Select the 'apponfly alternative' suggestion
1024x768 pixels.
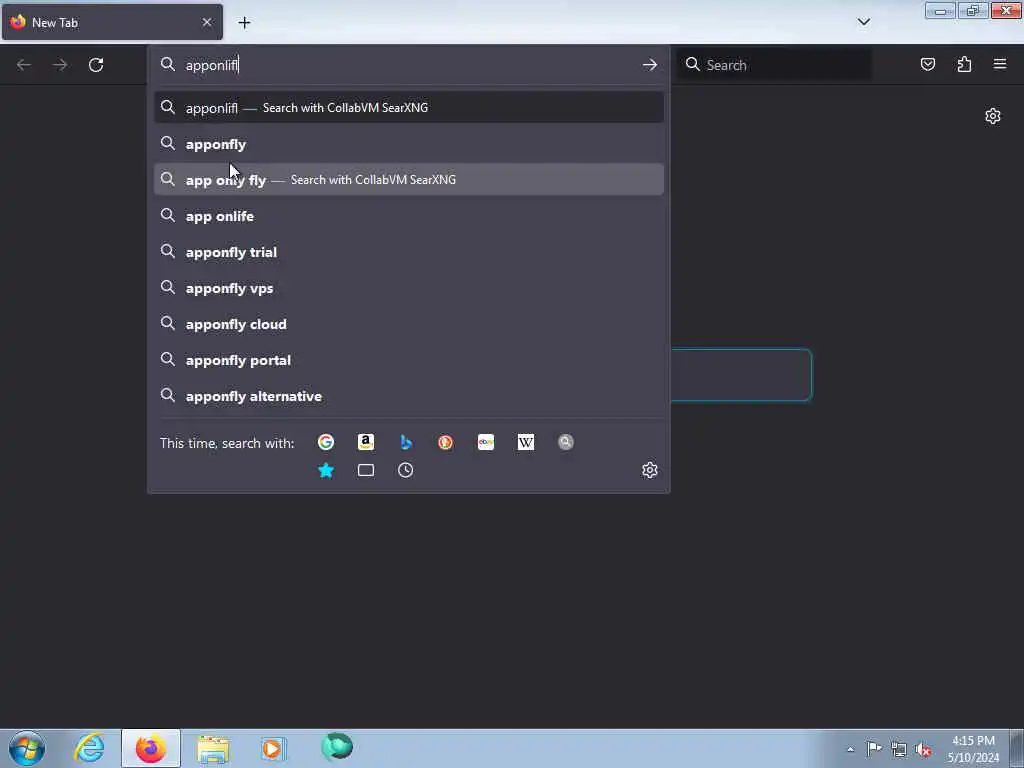[x=409, y=396]
